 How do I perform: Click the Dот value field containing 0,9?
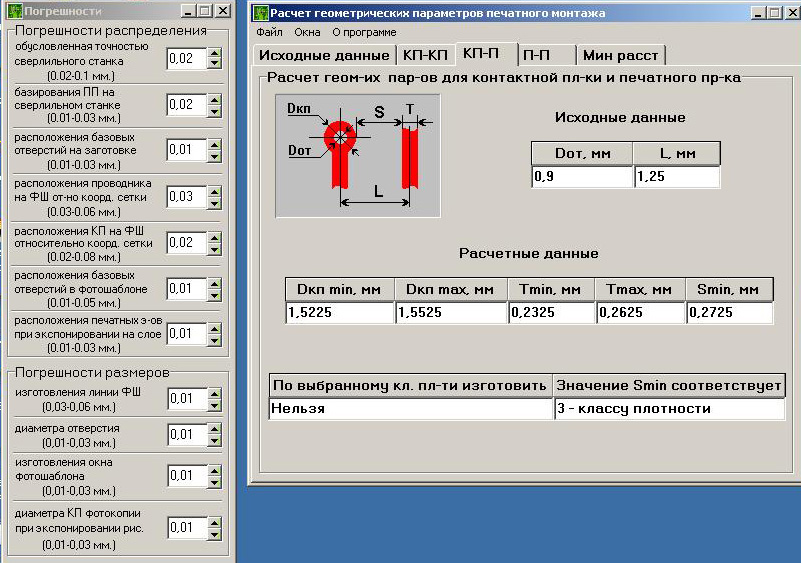click(x=581, y=177)
